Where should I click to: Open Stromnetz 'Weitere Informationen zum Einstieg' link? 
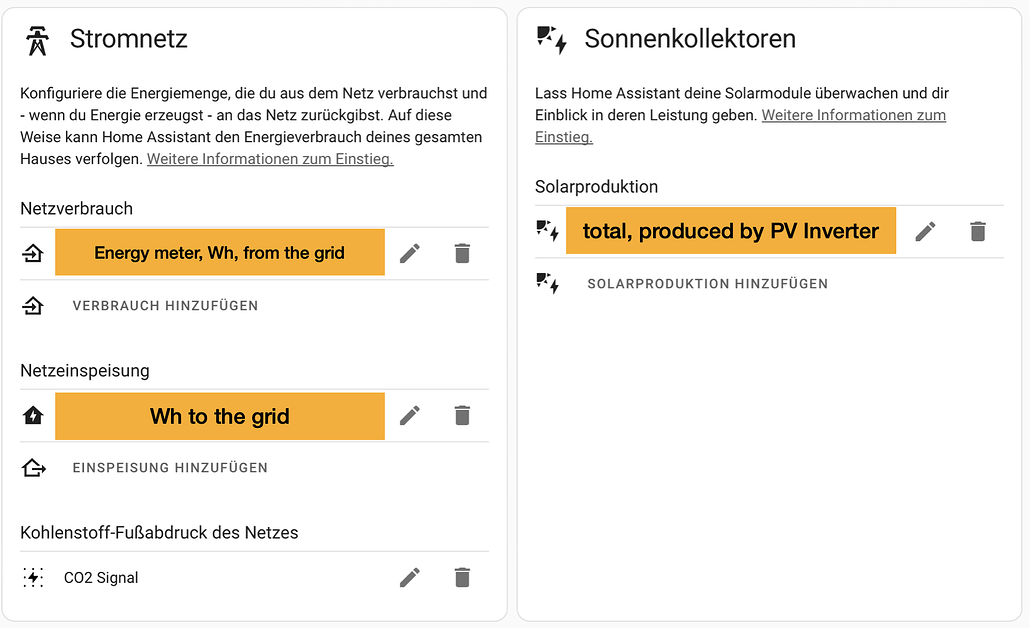[x=270, y=159]
